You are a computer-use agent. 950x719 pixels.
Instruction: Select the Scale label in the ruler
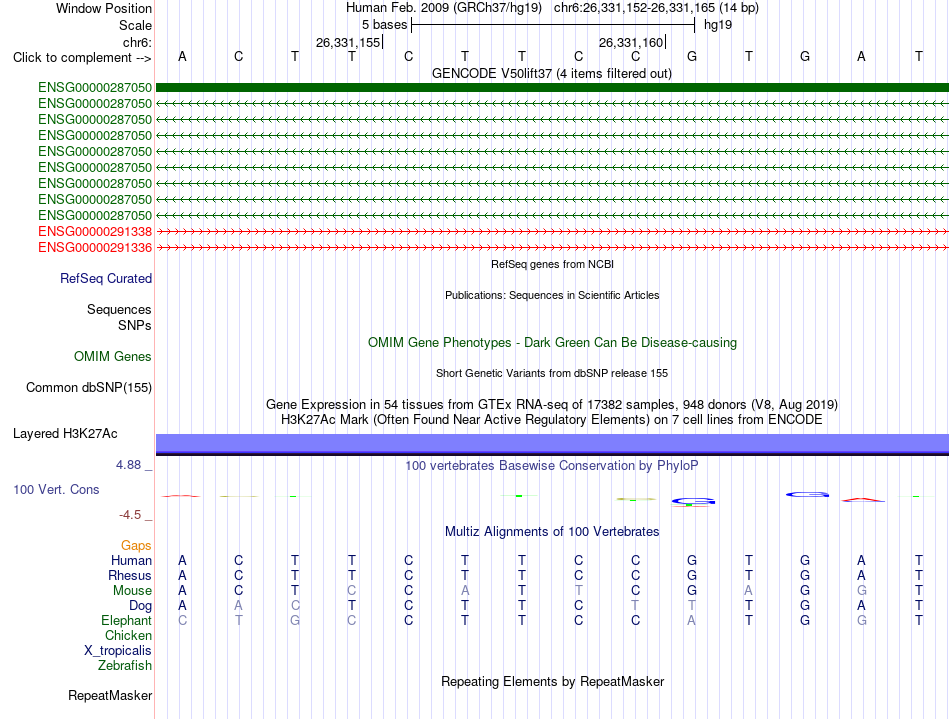coord(135,25)
